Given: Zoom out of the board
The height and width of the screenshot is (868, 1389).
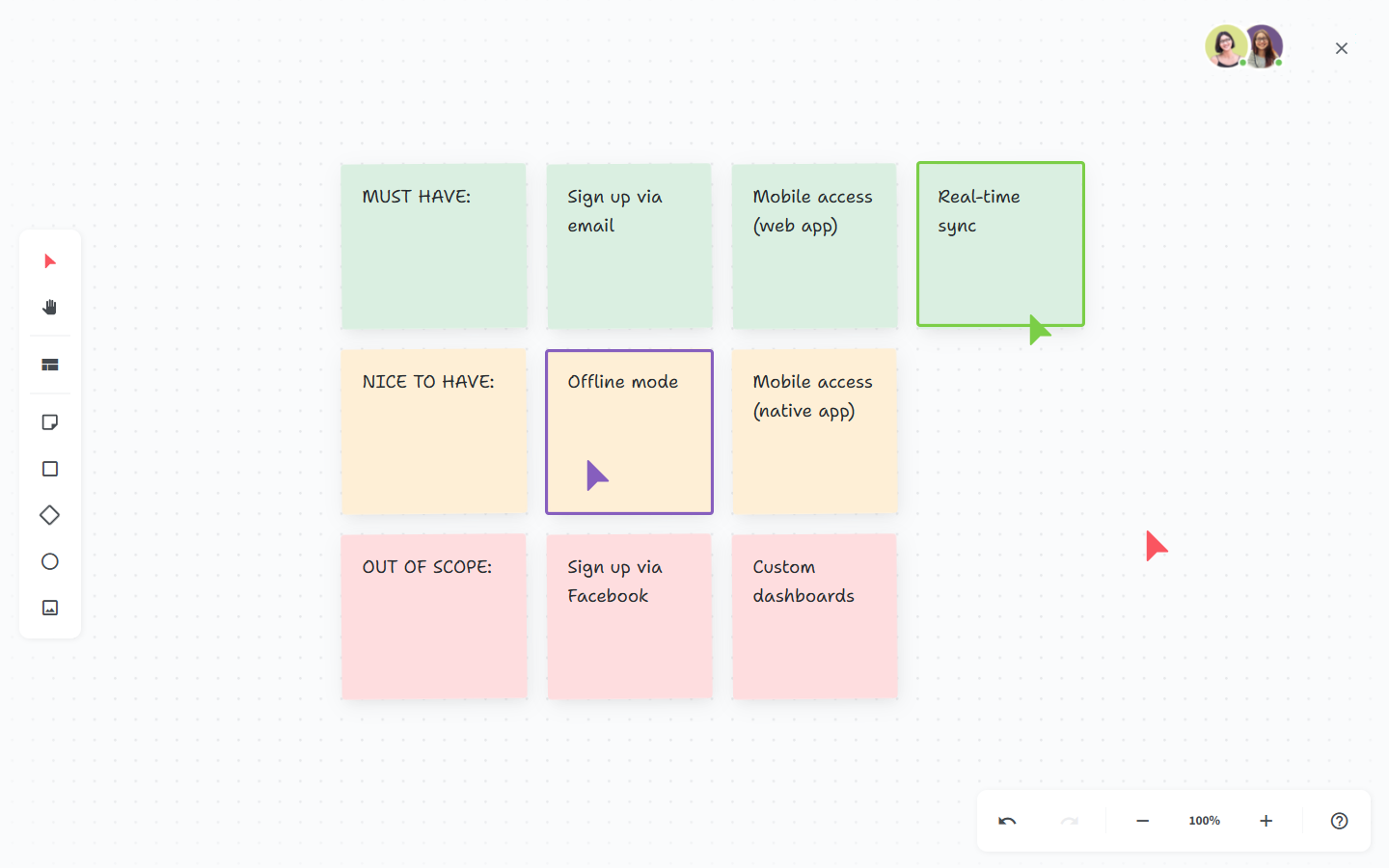Looking at the screenshot, I should 1142,821.
